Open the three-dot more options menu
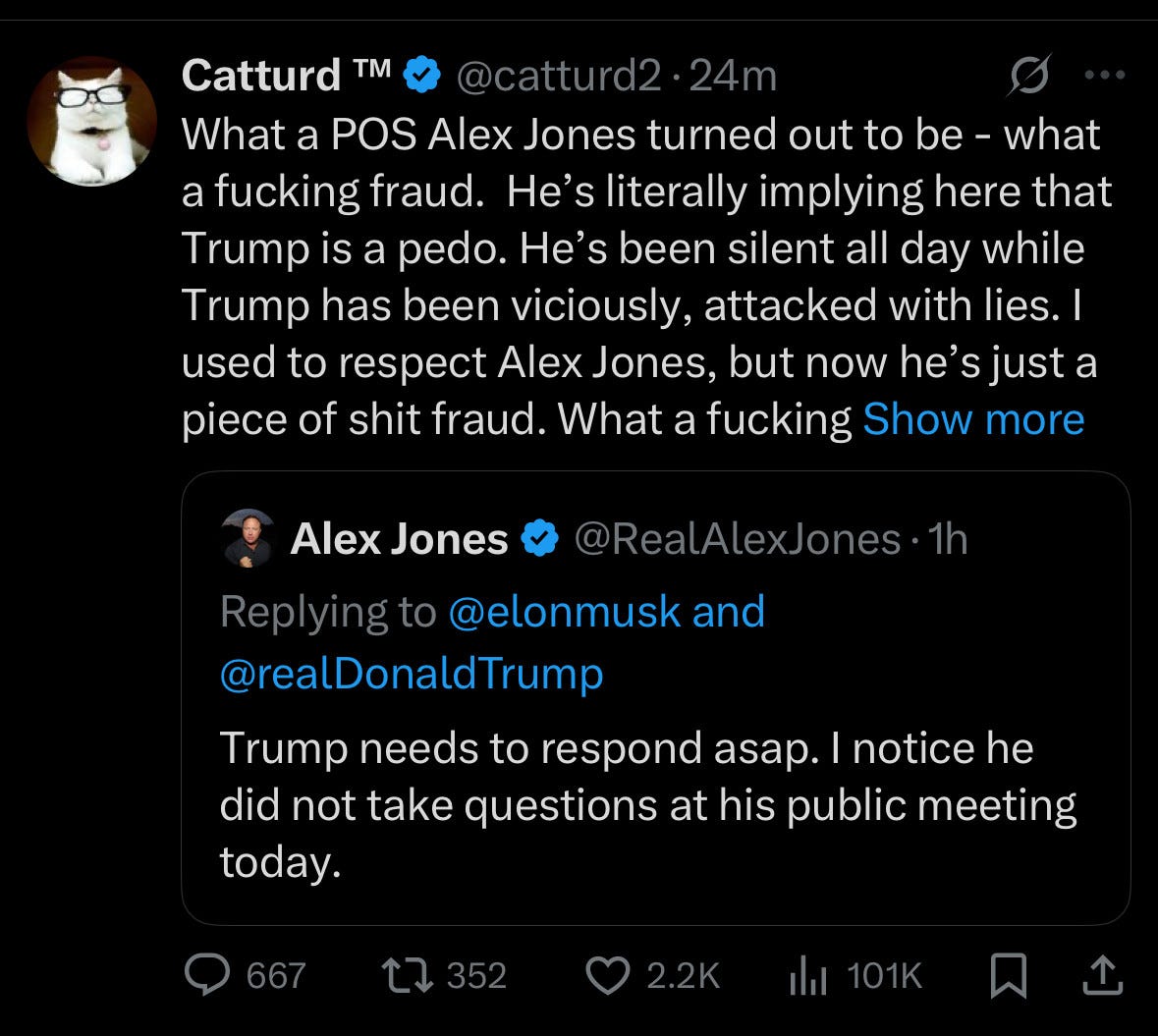This screenshot has height=1036, width=1158. click(x=1105, y=75)
